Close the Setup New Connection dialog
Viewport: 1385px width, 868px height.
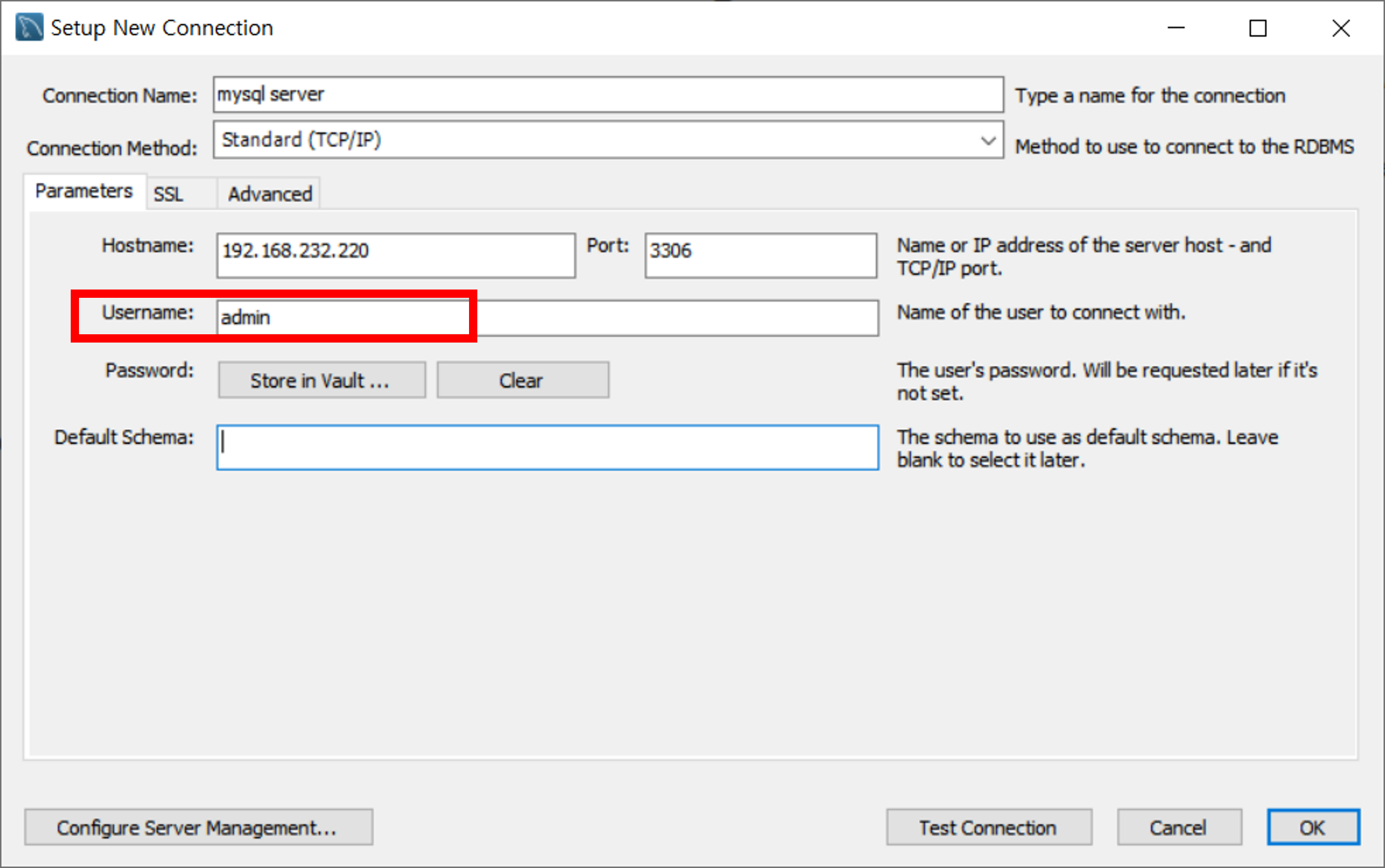click(1341, 28)
